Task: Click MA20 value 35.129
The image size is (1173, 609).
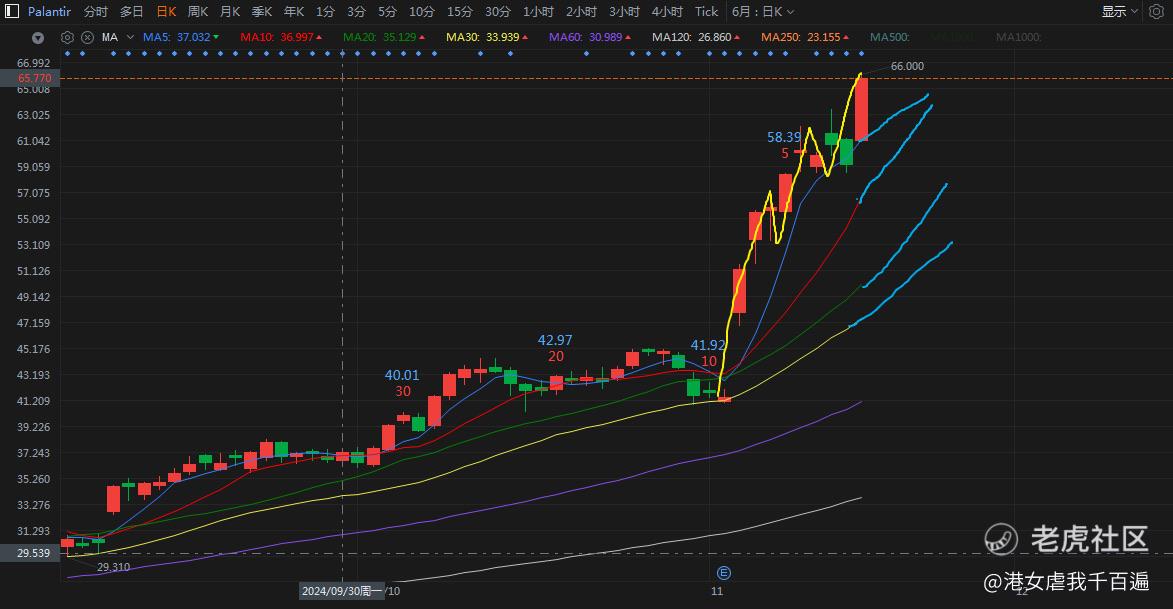Action: pyautogui.click(x=399, y=37)
